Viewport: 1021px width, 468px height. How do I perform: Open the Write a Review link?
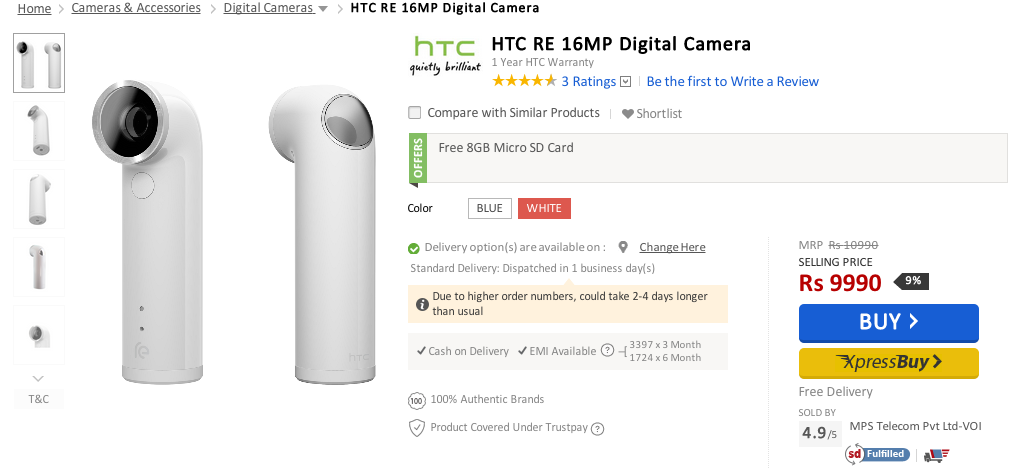(732, 82)
